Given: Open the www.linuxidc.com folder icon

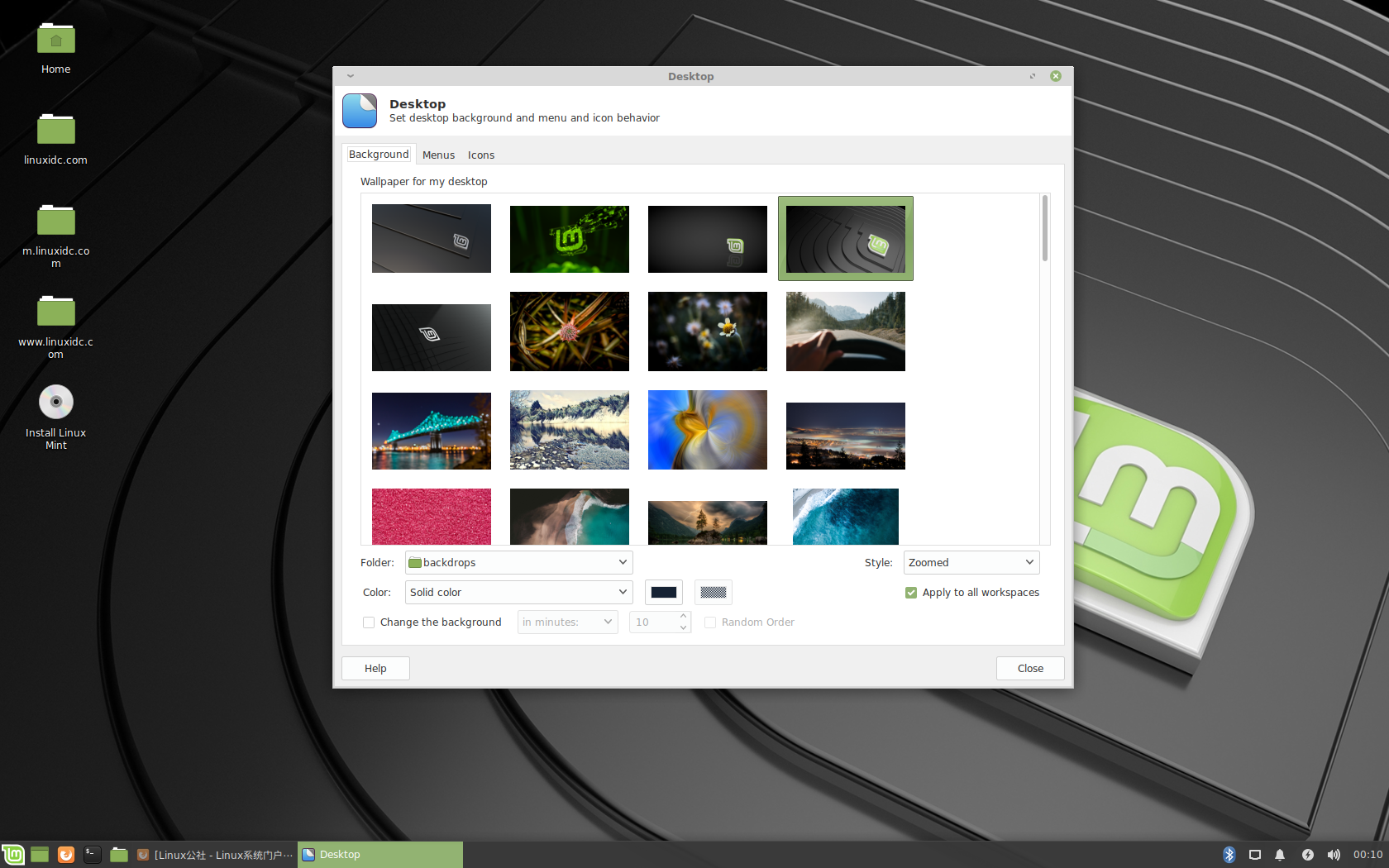Looking at the screenshot, I should [x=55, y=311].
